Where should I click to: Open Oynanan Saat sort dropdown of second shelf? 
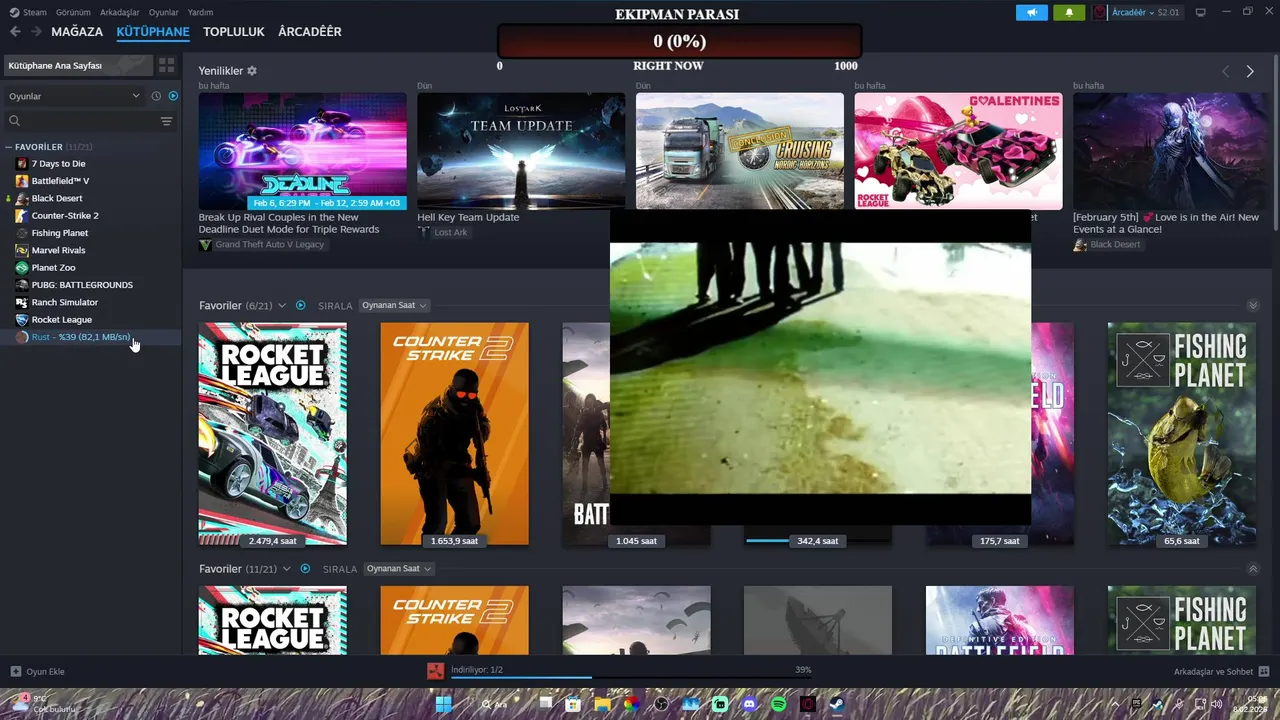(398, 568)
